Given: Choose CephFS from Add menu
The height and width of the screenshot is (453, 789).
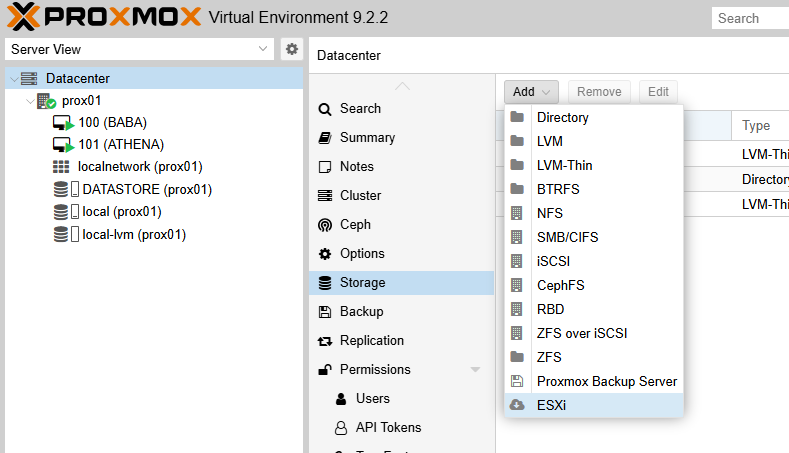Looking at the screenshot, I should [594, 285].
